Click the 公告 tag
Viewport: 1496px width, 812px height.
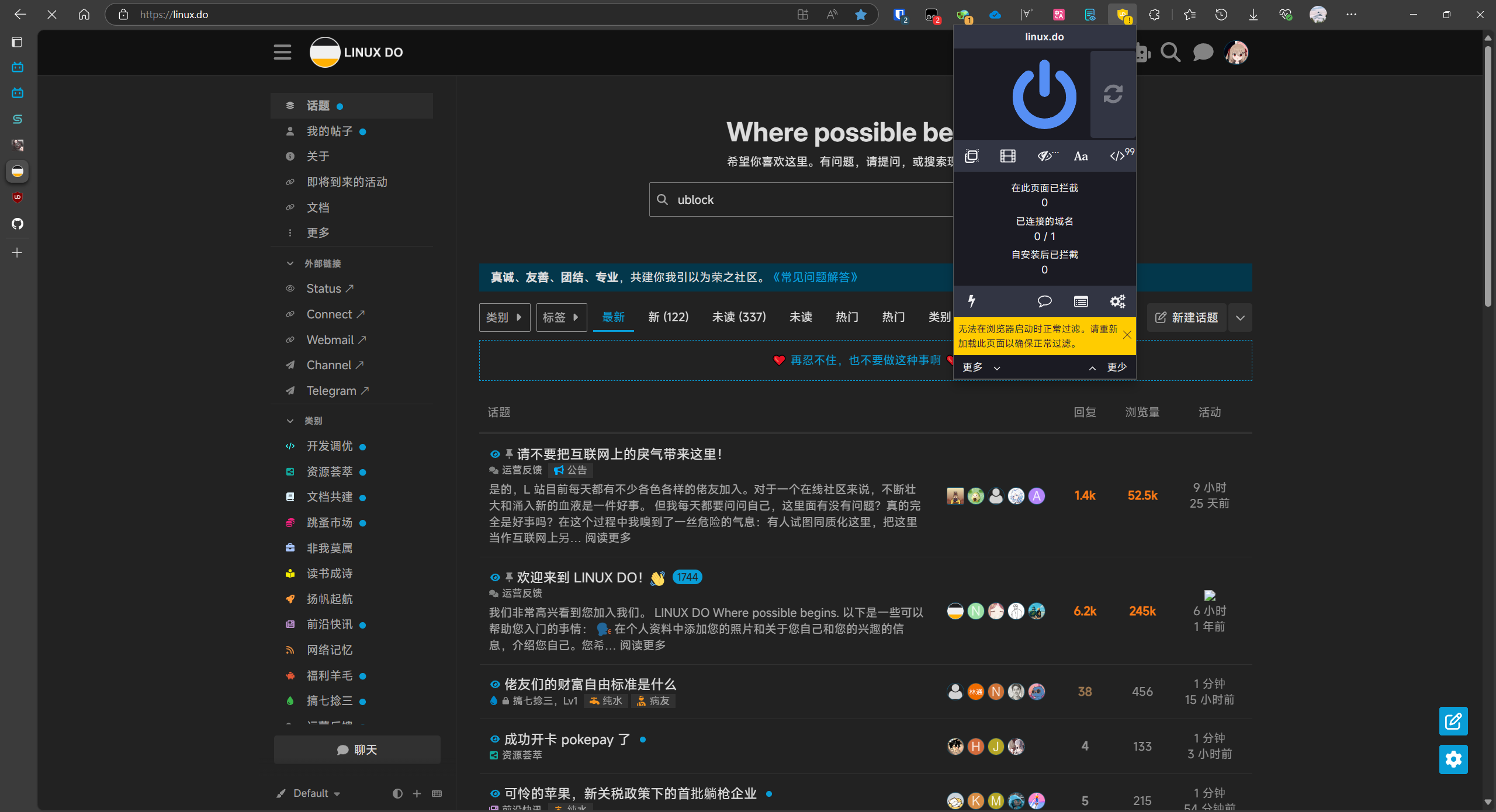pyautogui.click(x=570, y=470)
